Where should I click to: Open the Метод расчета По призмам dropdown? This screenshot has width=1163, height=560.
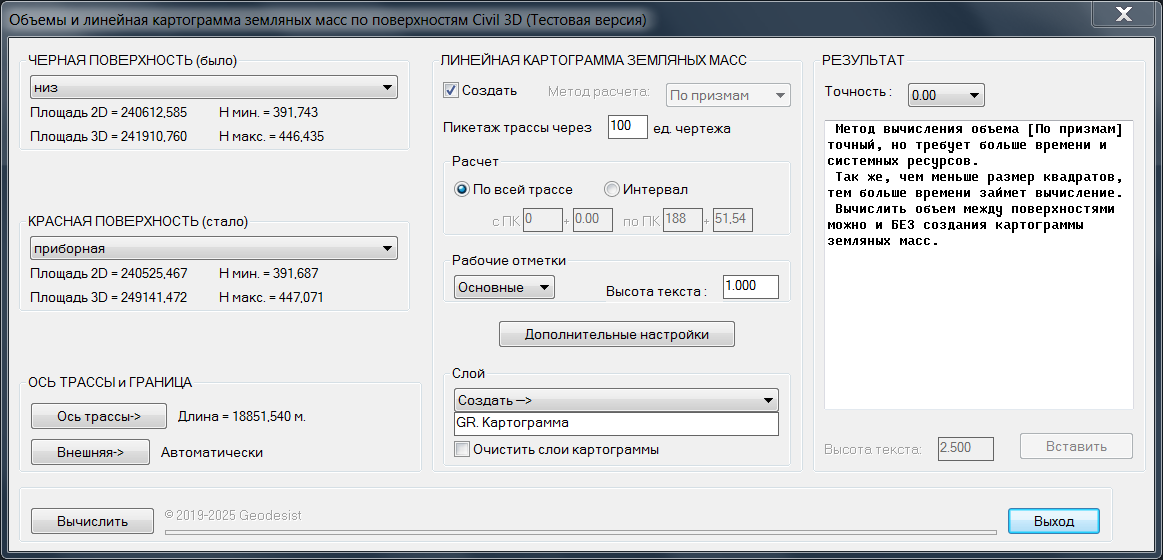pos(727,95)
